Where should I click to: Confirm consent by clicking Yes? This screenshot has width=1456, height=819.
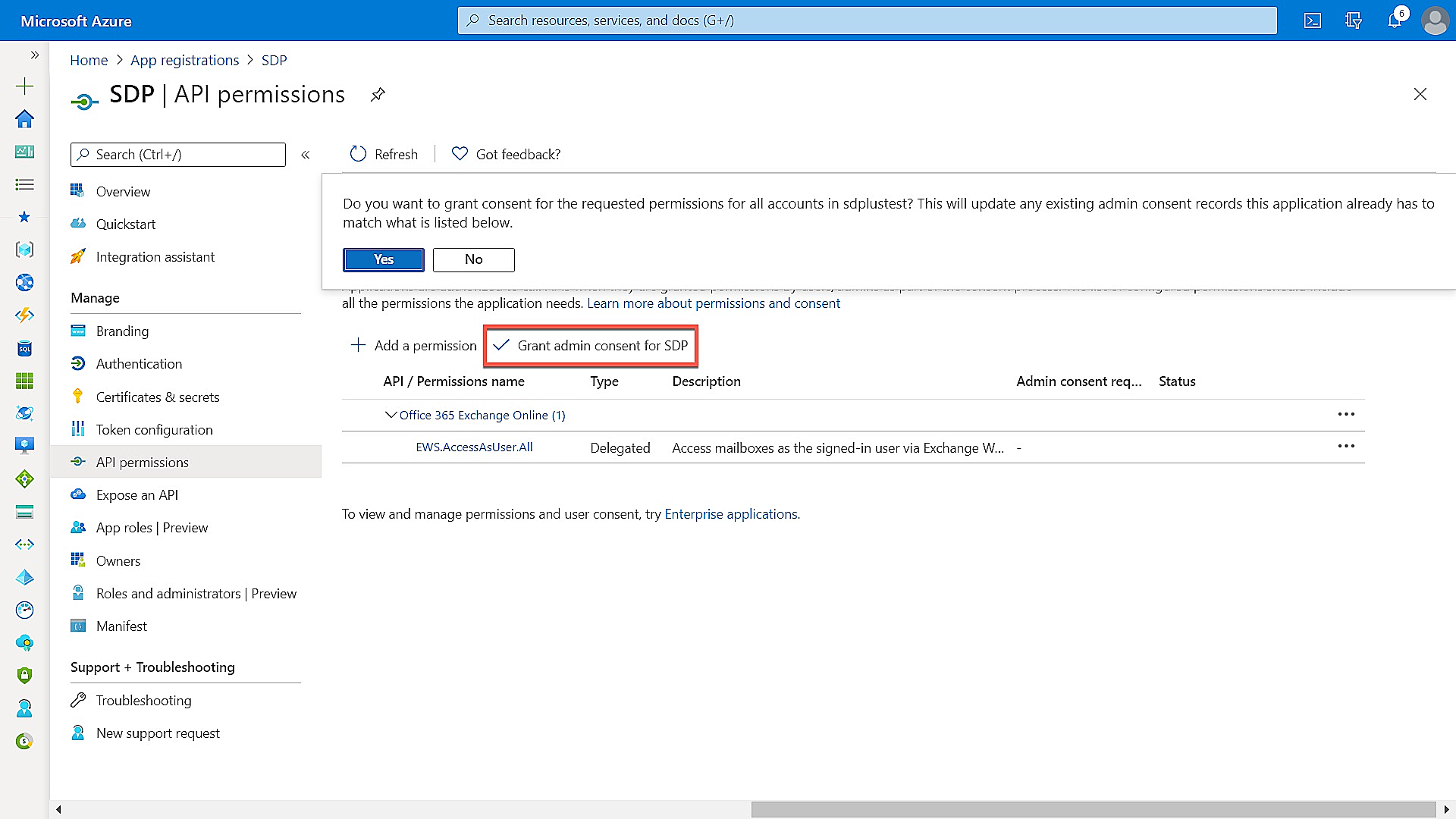(x=383, y=259)
